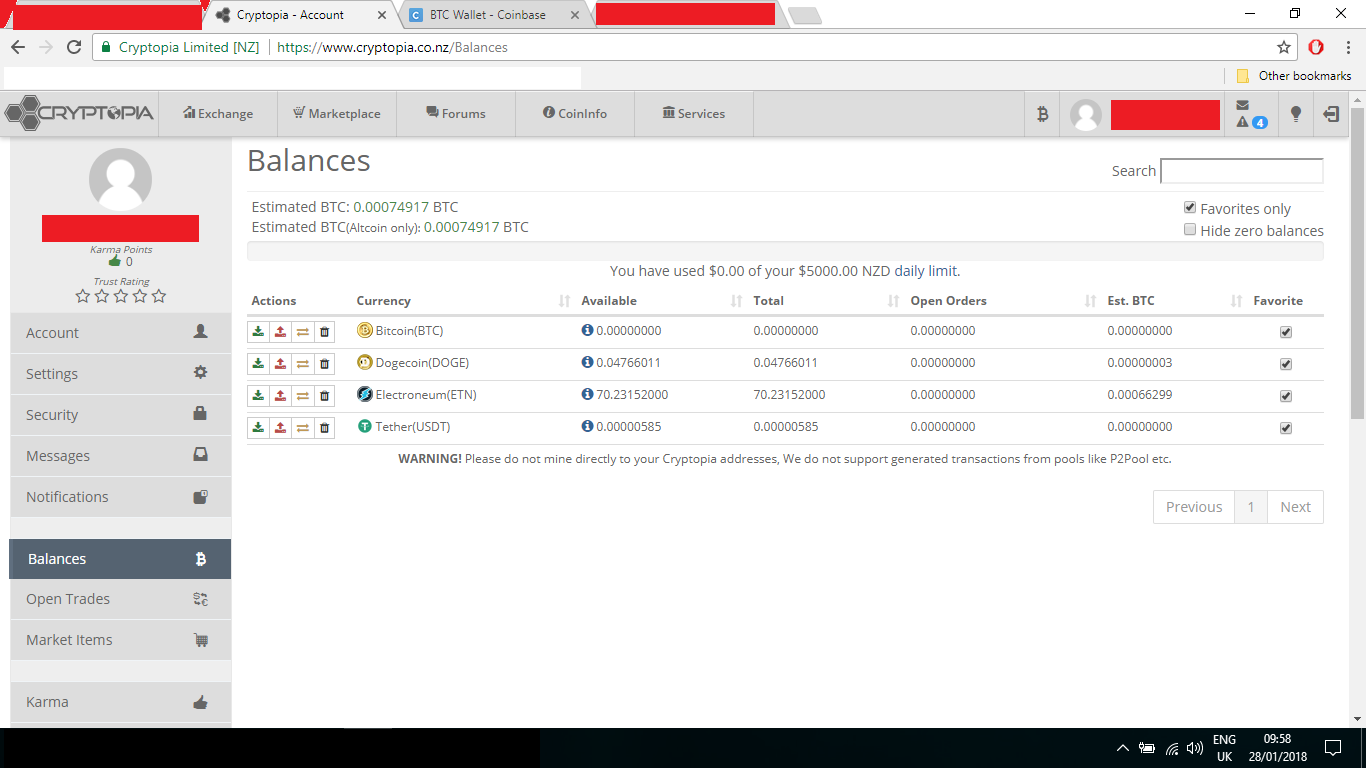Click the withdraw icon for Bitcoin(BTC)
Screen dimensions: 1366x768
point(280,331)
